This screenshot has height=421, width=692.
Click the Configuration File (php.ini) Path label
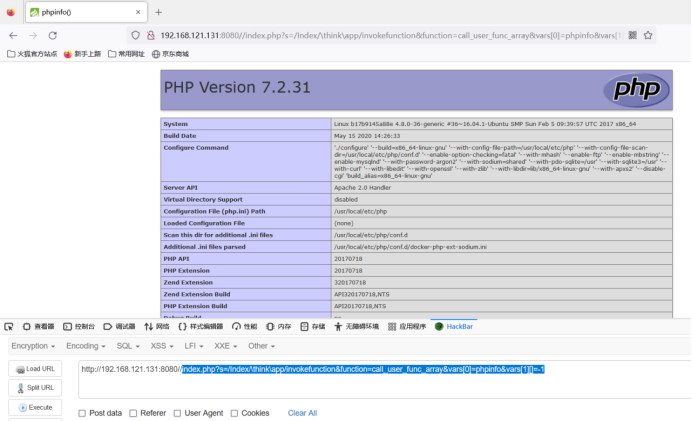[214, 211]
